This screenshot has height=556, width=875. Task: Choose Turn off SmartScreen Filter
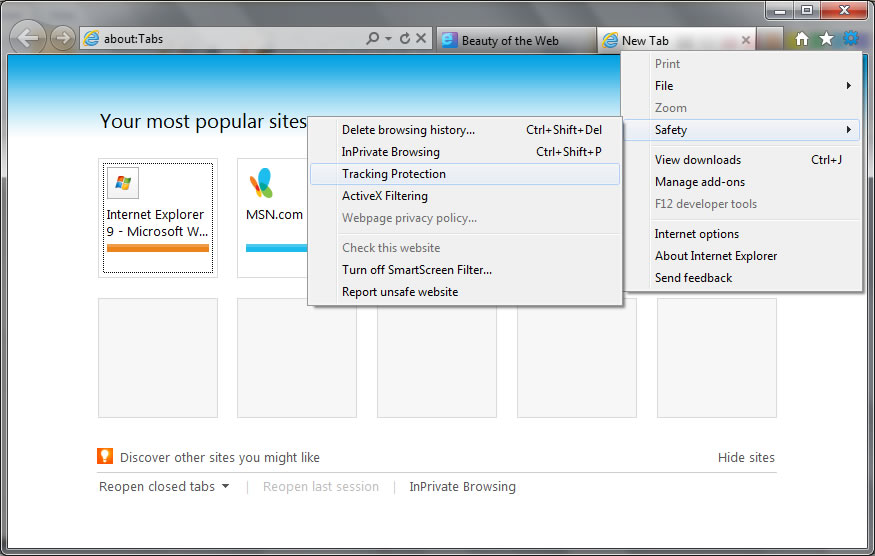464,270
